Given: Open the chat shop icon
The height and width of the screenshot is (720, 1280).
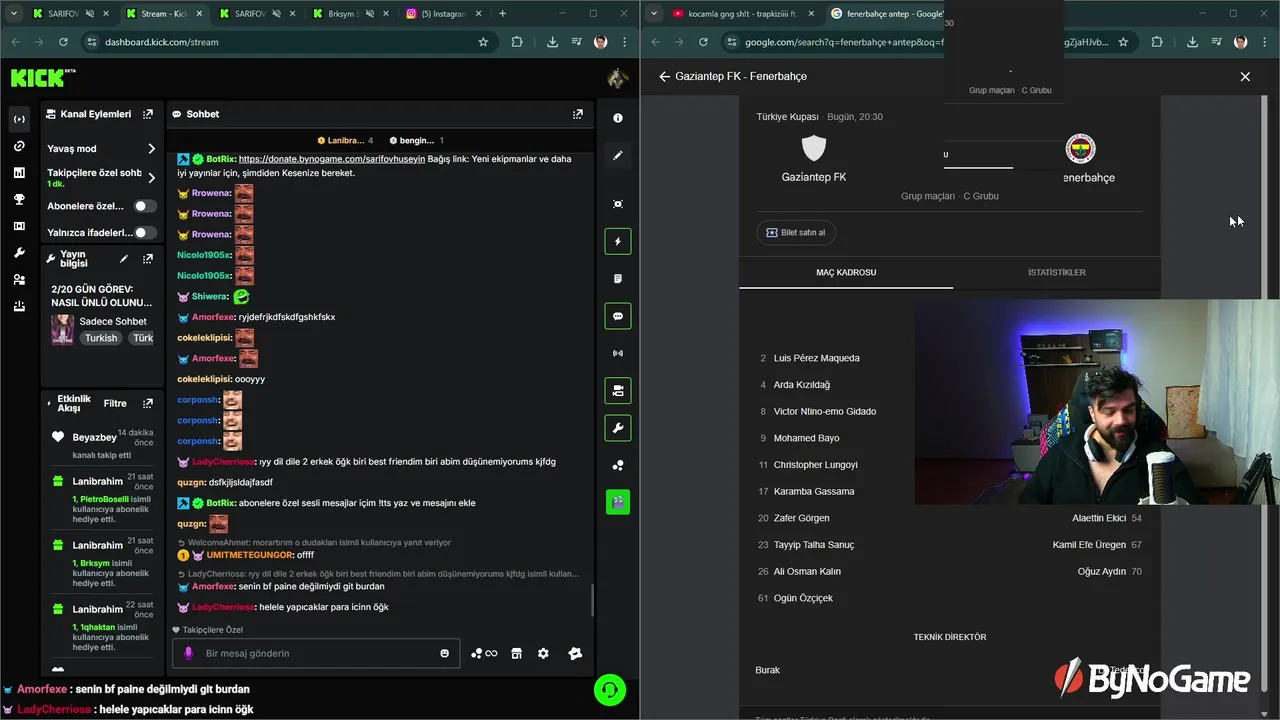Looking at the screenshot, I should [516, 653].
